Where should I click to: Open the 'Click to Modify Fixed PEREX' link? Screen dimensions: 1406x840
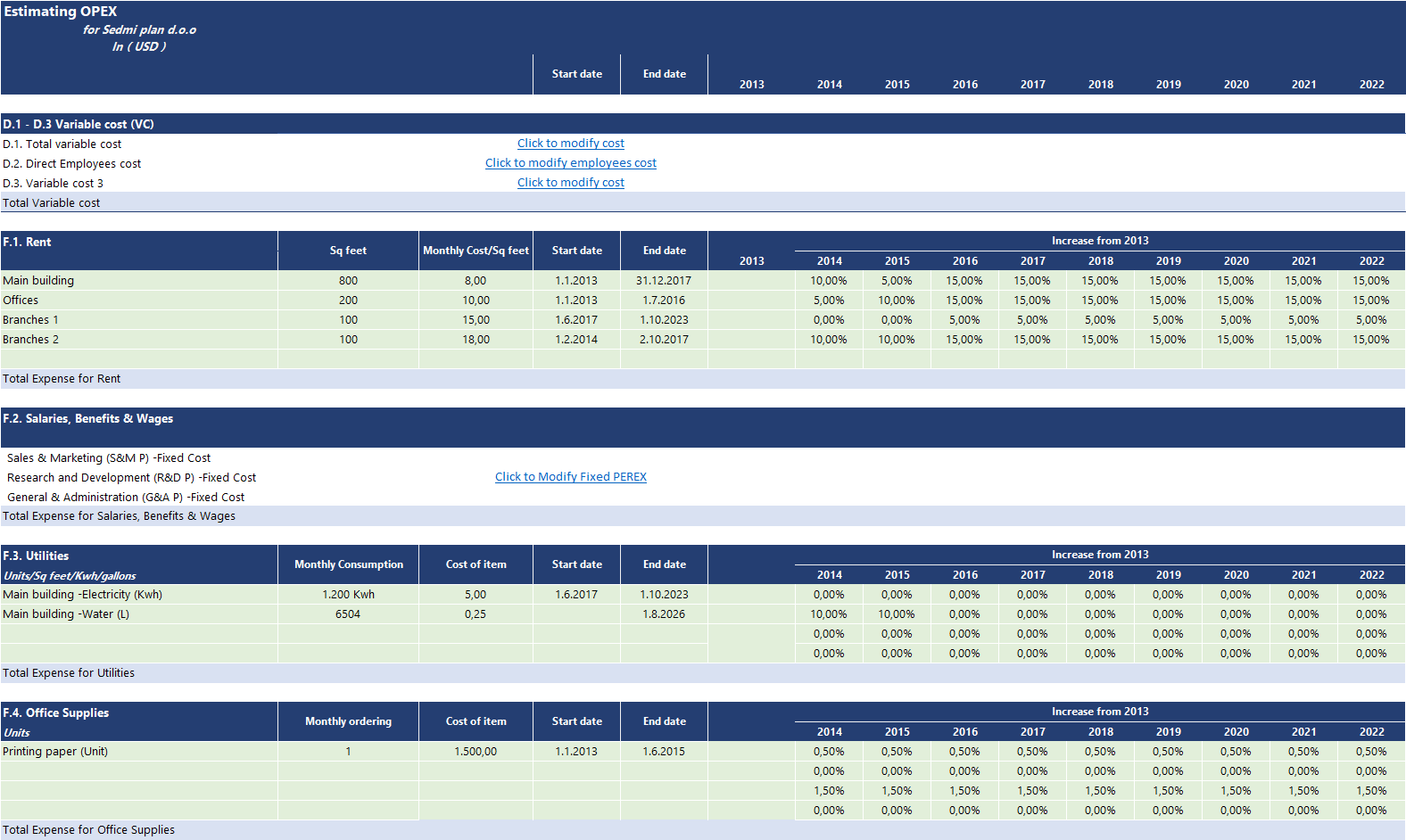pos(570,477)
